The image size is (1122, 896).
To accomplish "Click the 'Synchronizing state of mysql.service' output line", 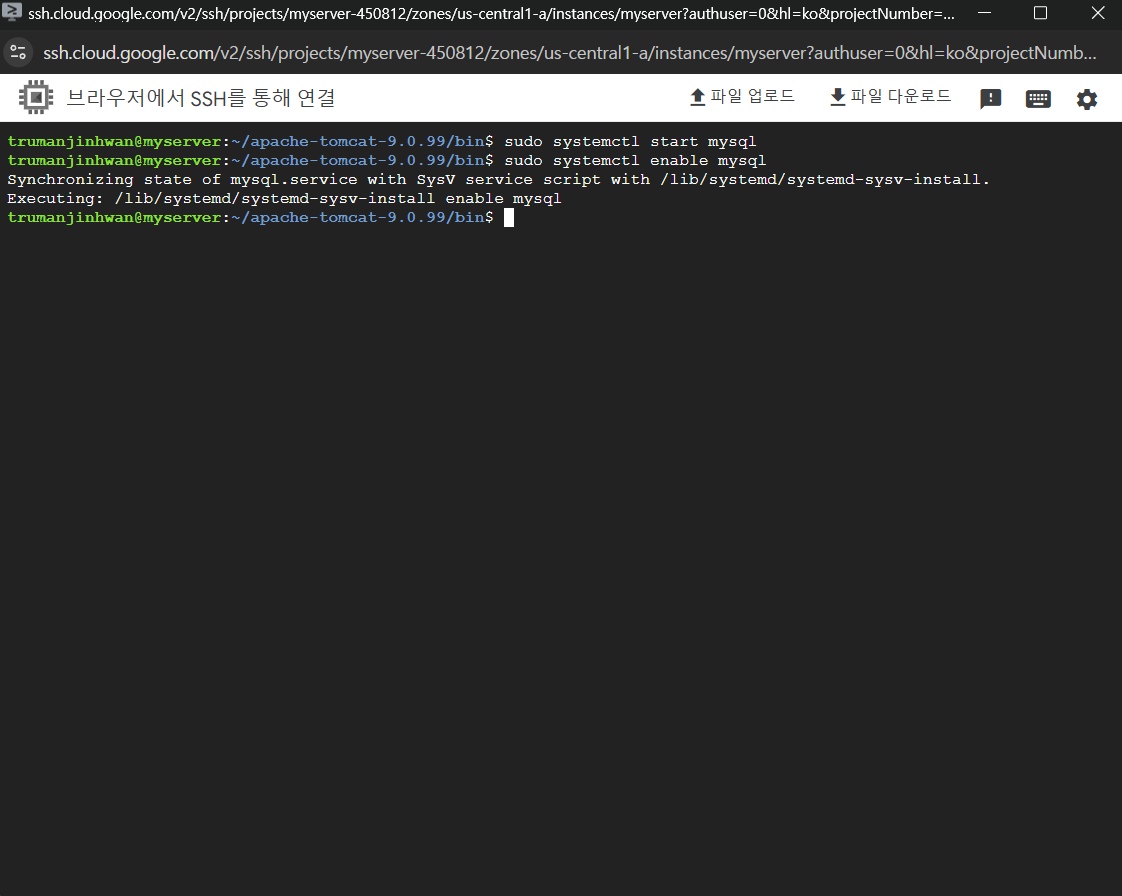I will tap(498, 180).
